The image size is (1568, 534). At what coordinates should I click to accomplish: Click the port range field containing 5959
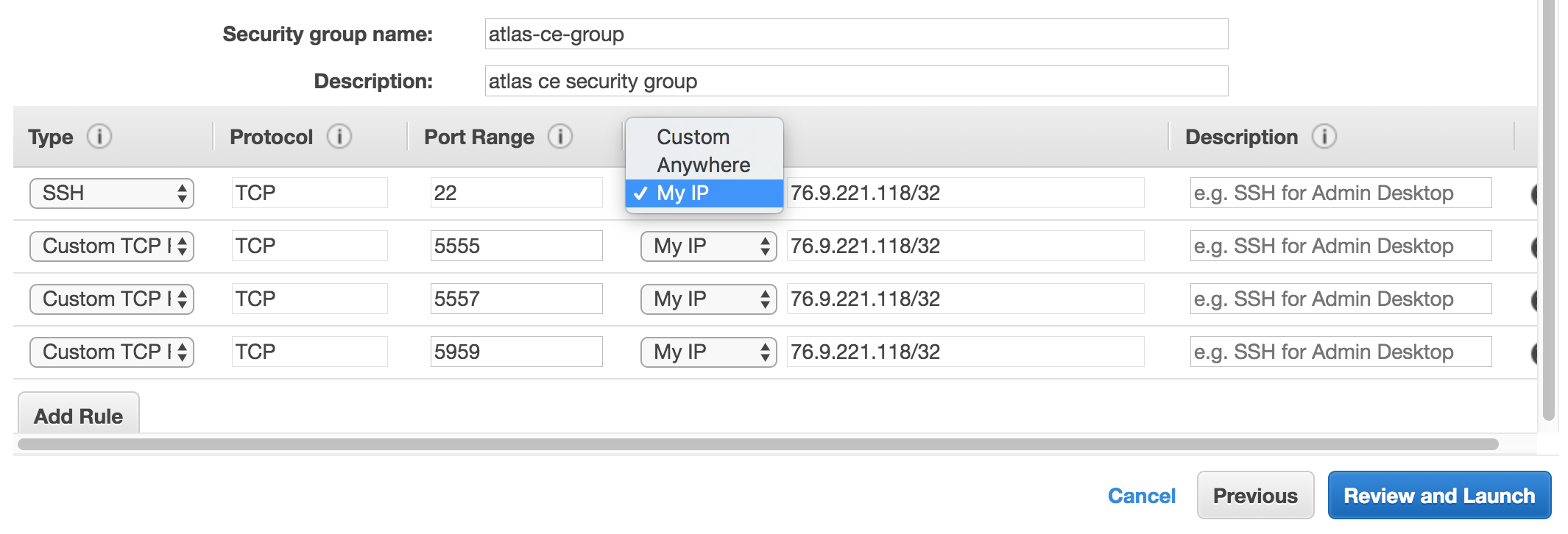coord(516,352)
